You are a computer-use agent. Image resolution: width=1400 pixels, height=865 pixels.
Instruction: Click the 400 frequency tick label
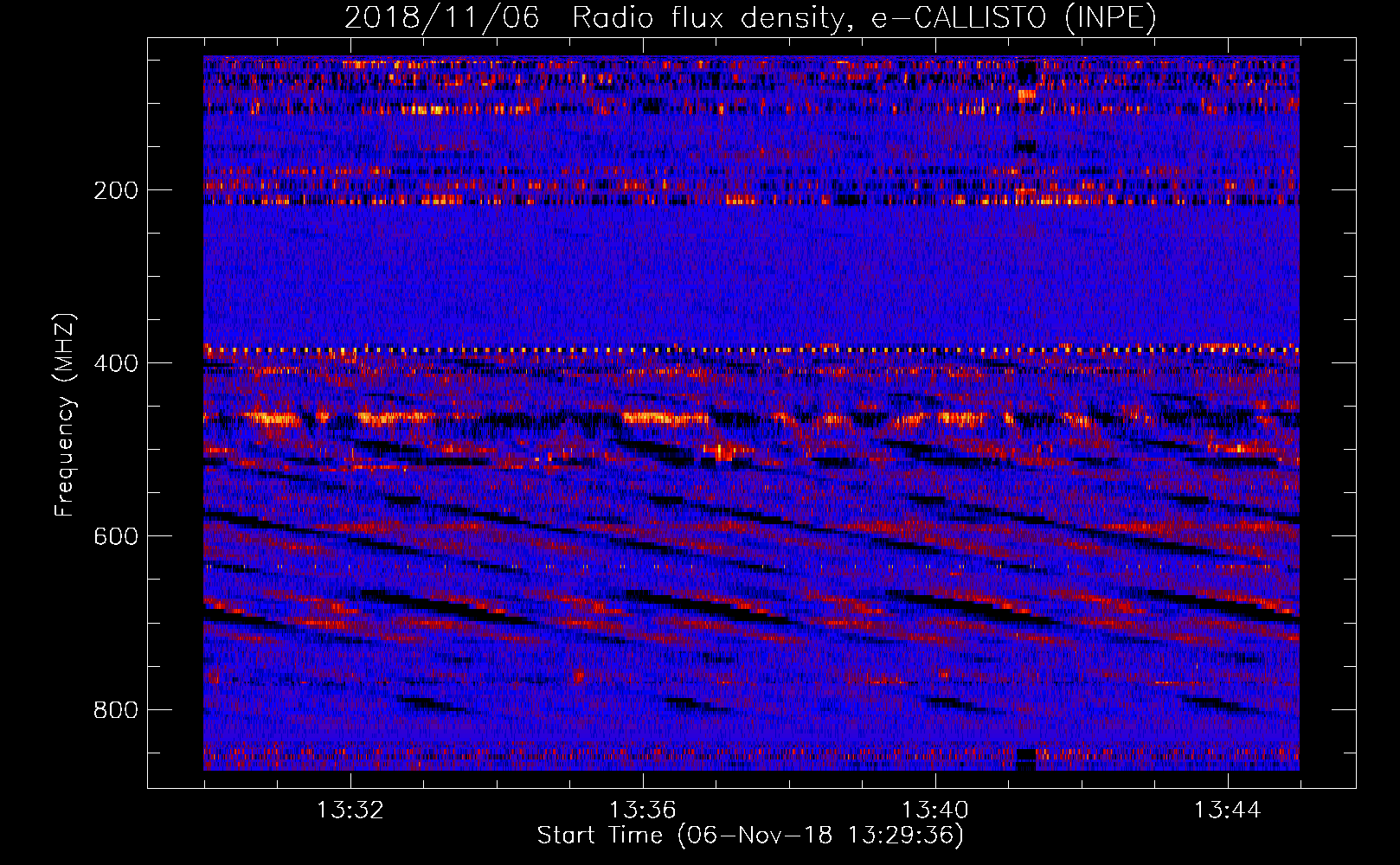116,363
